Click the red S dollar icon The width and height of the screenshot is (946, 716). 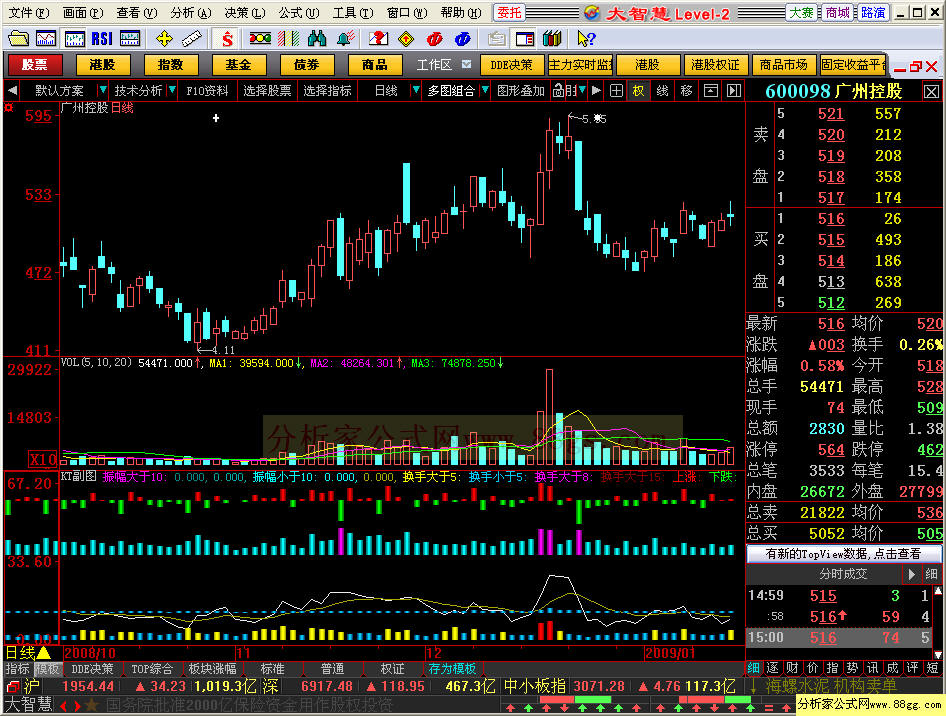coord(227,39)
